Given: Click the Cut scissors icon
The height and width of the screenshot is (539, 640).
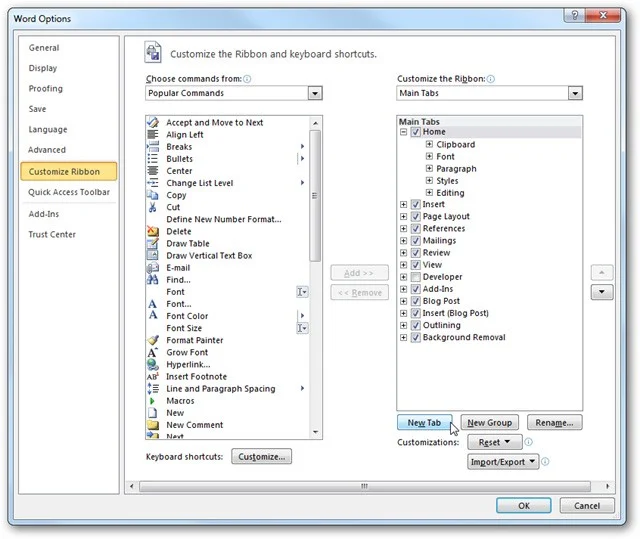Looking at the screenshot, I should 153,207.
